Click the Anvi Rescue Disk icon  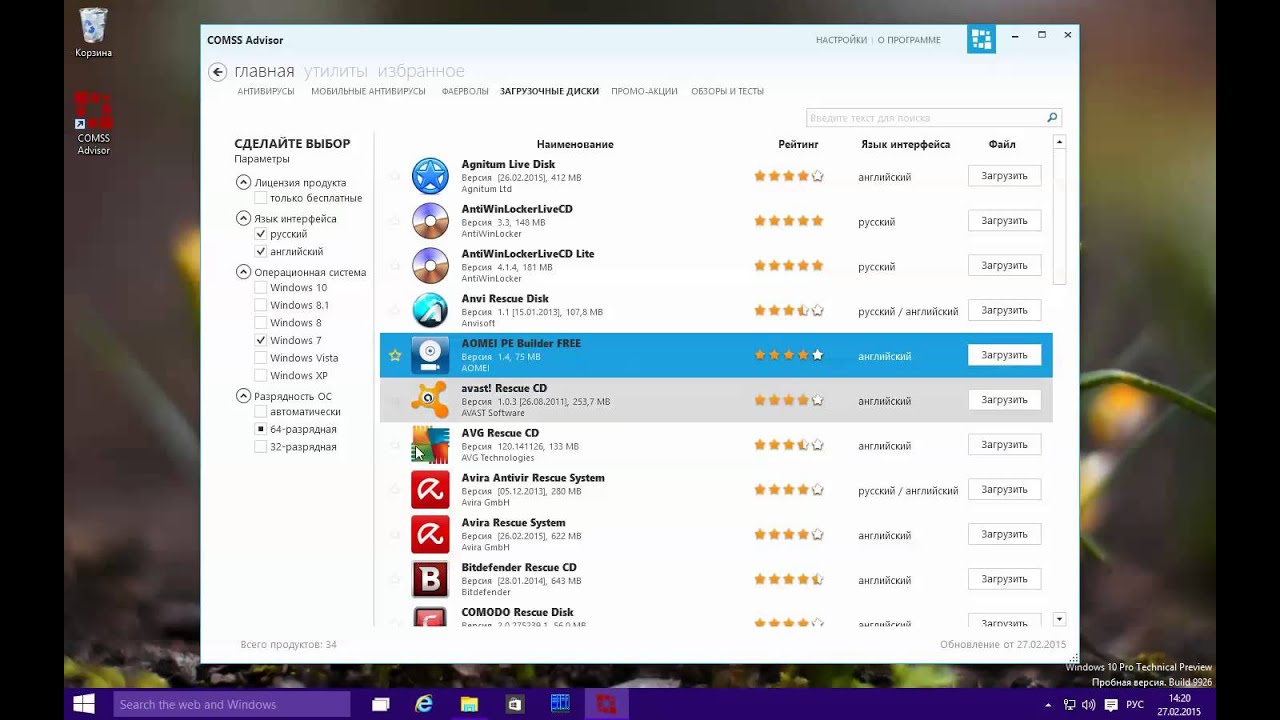click(430, 311)
